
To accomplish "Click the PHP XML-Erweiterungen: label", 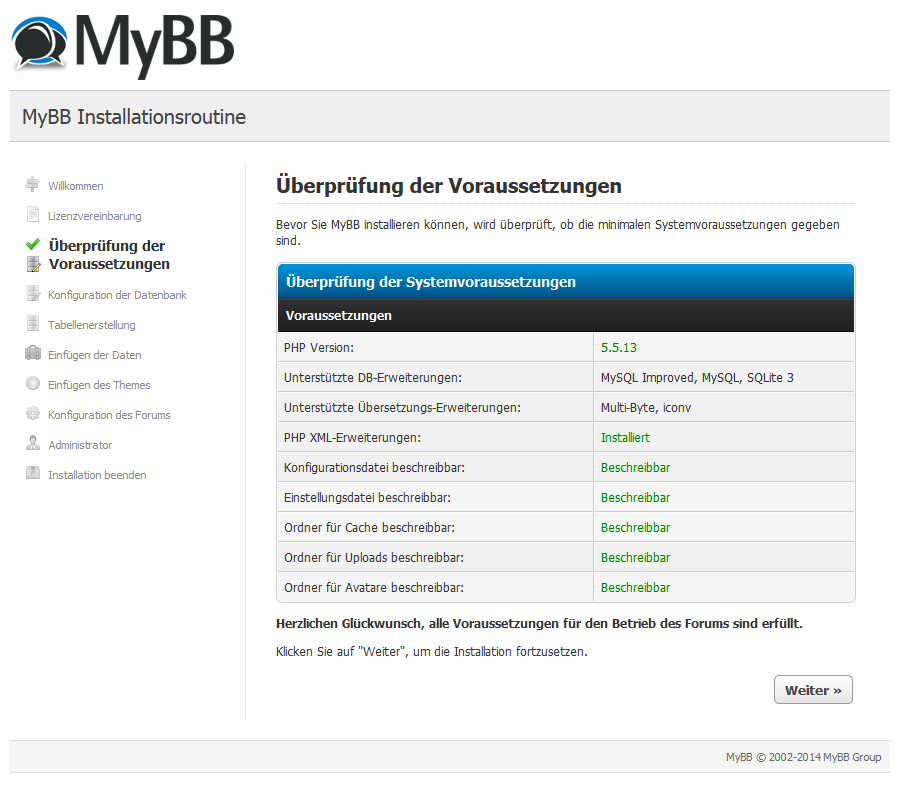I will click(x=352, y=438).
